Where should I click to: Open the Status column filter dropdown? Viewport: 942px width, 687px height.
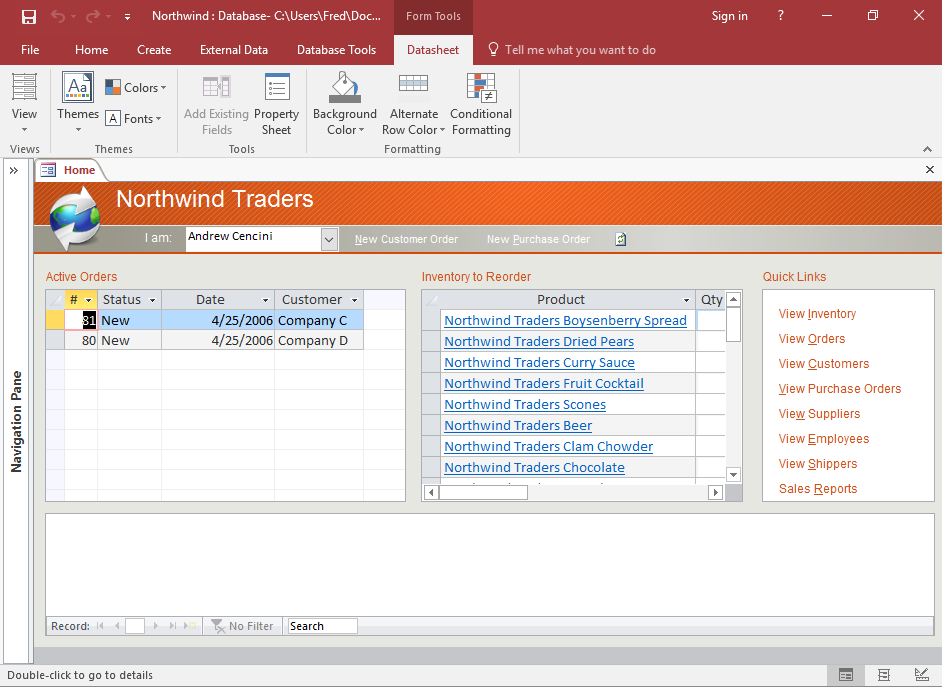coord(153,300)
